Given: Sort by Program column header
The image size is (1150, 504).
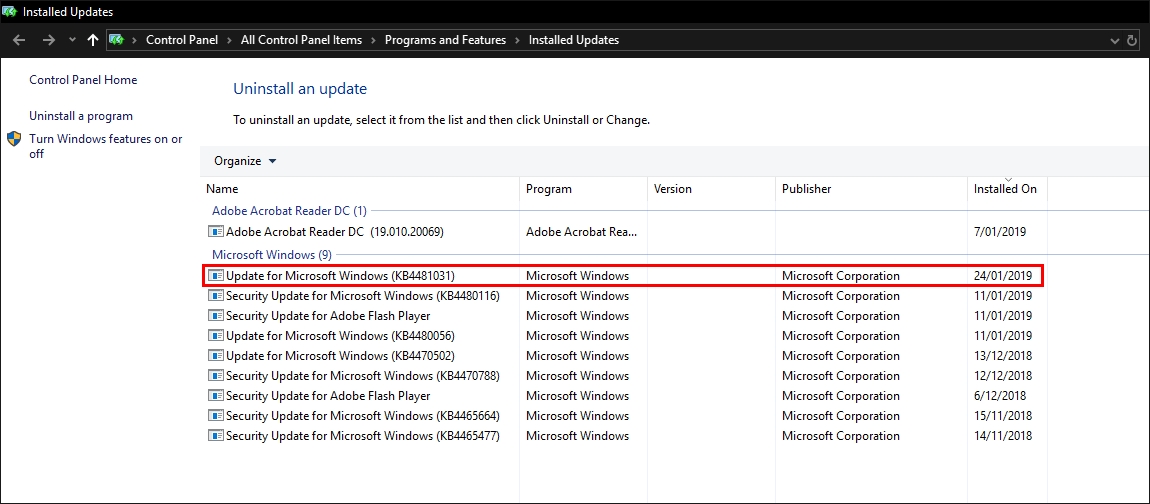Looking at the screenshot, I should [584, 189].
